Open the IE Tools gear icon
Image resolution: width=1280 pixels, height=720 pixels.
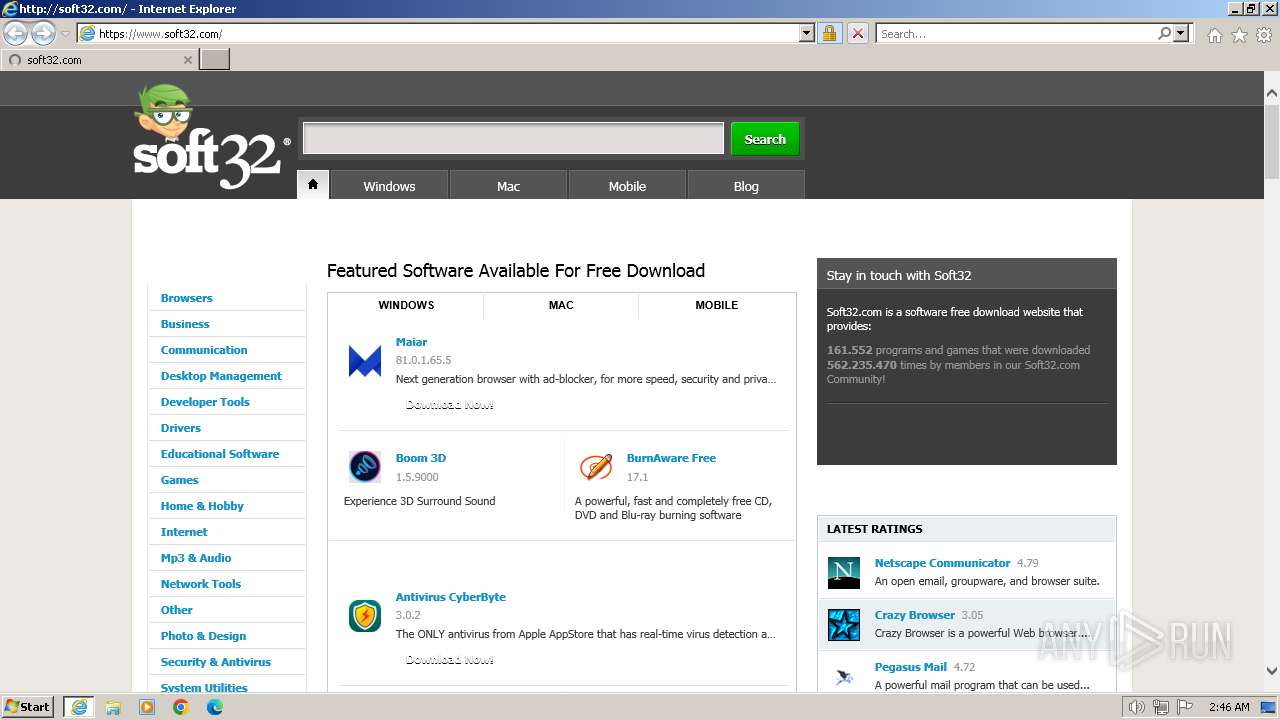coord(1264,35)
